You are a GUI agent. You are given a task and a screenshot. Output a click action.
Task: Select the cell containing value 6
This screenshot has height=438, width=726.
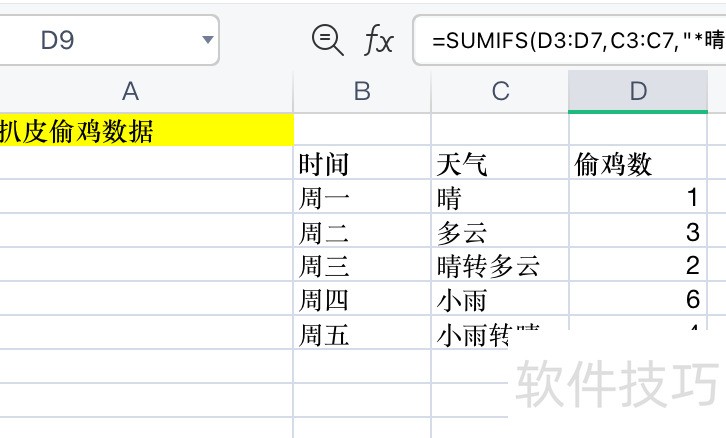[638, 299]
